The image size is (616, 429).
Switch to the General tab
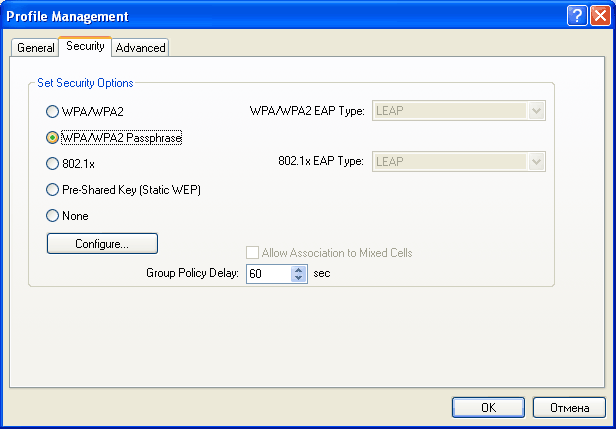click(x=35, y=48)
